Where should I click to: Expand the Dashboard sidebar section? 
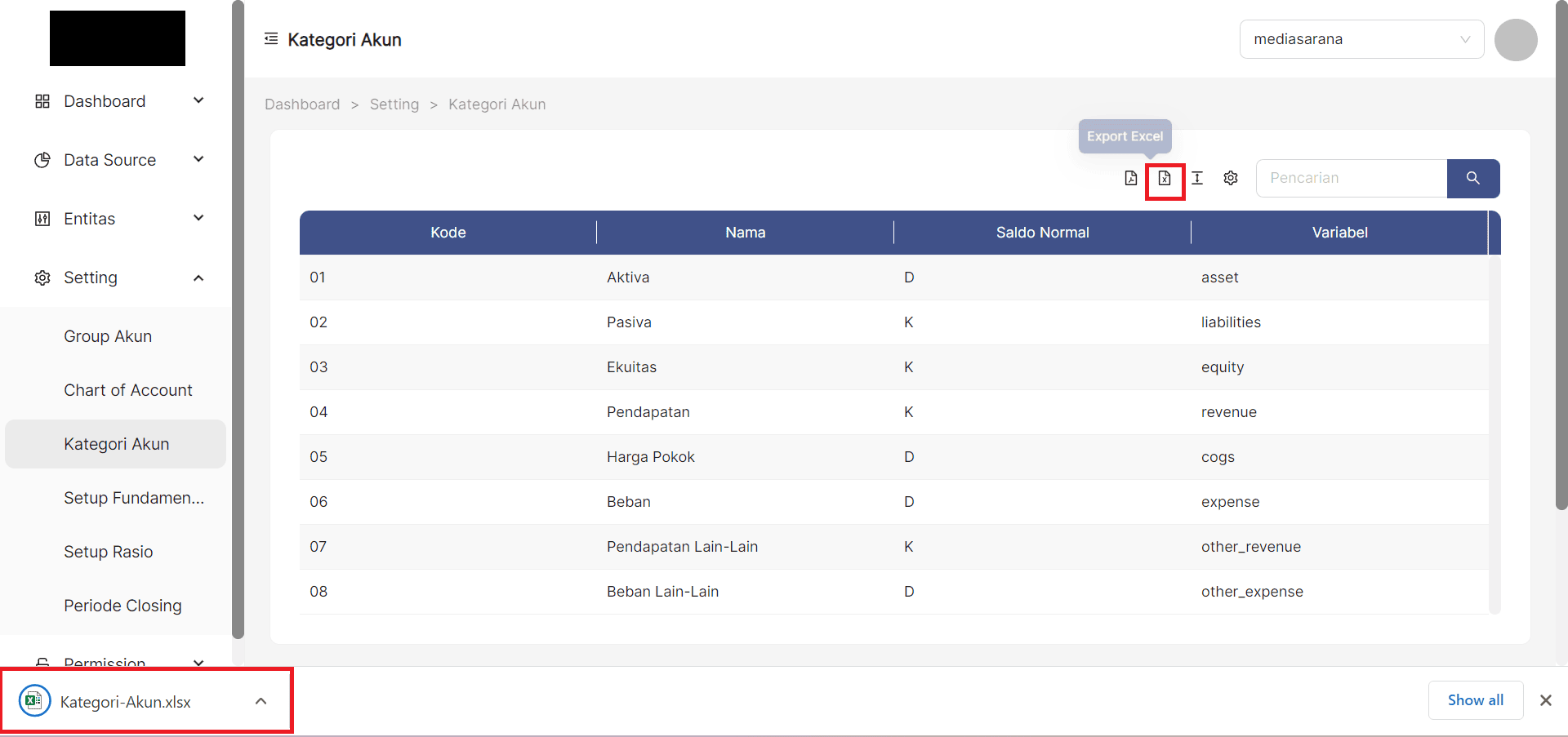pyautogui.click(x=198, y=100)
